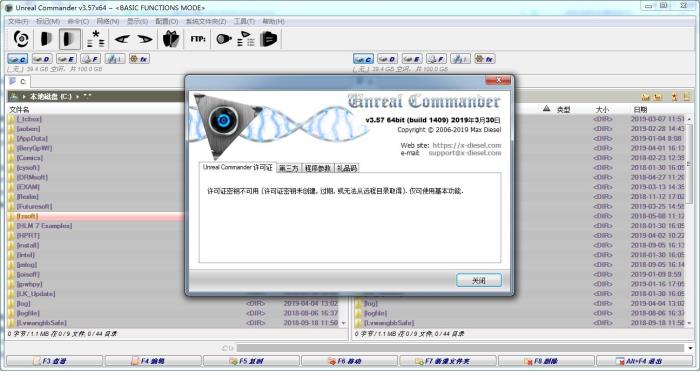
Task: Click the F7 新建文件夹 button
Action: [448, 361]
